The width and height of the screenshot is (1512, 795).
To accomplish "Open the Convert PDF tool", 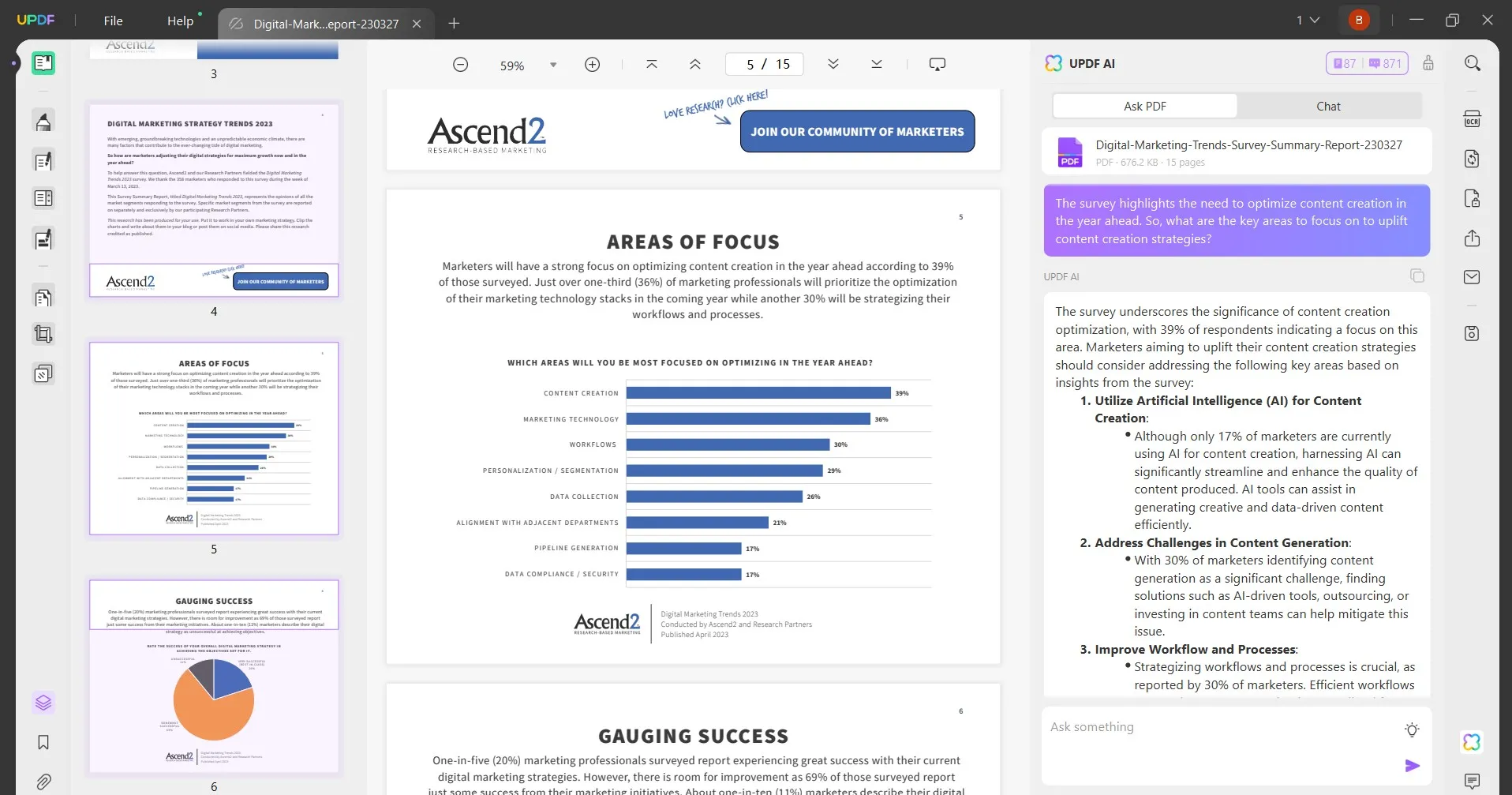I will click(1473, 159).
